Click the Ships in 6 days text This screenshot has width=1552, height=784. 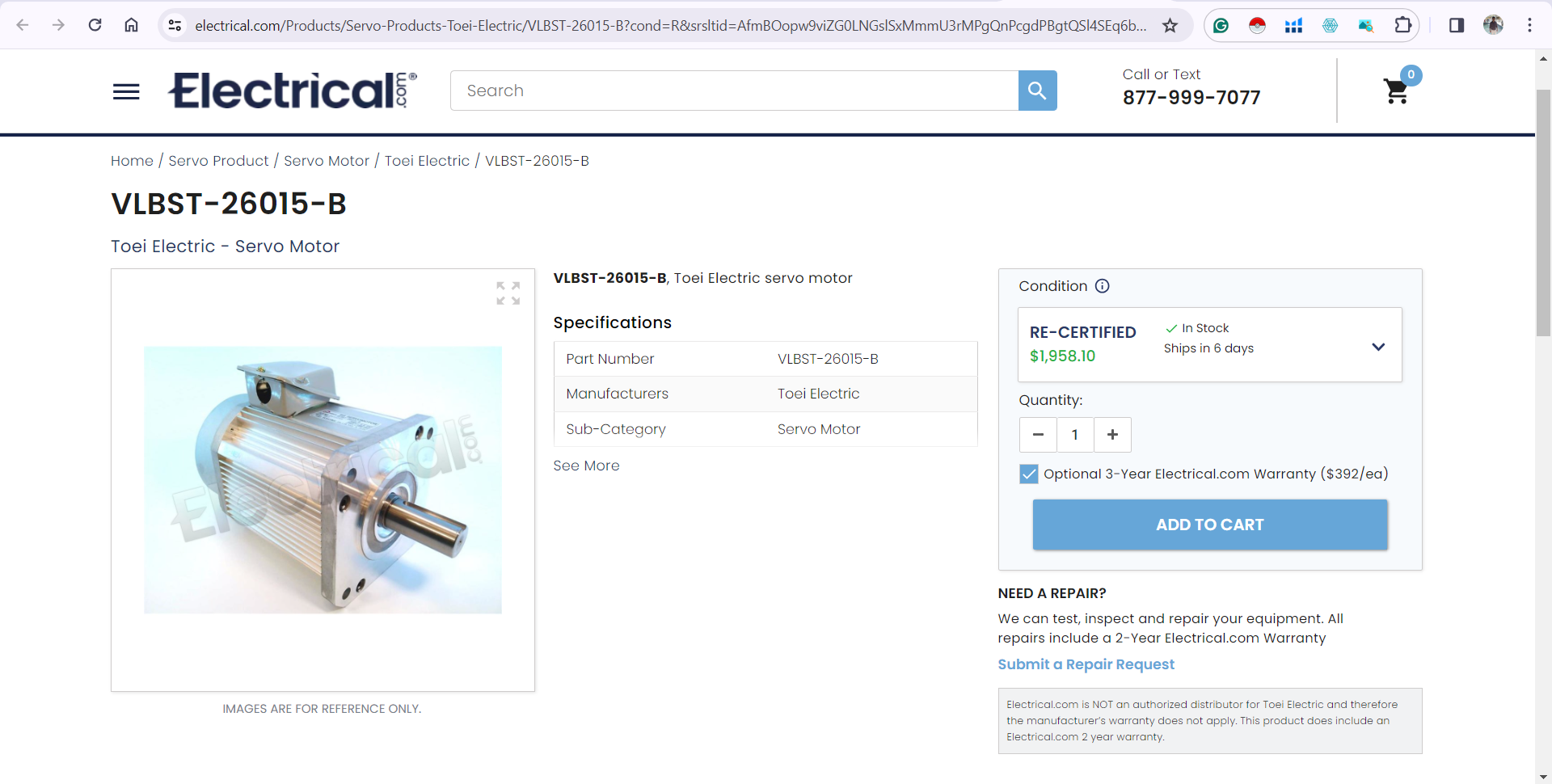[x=1208, y=348]
